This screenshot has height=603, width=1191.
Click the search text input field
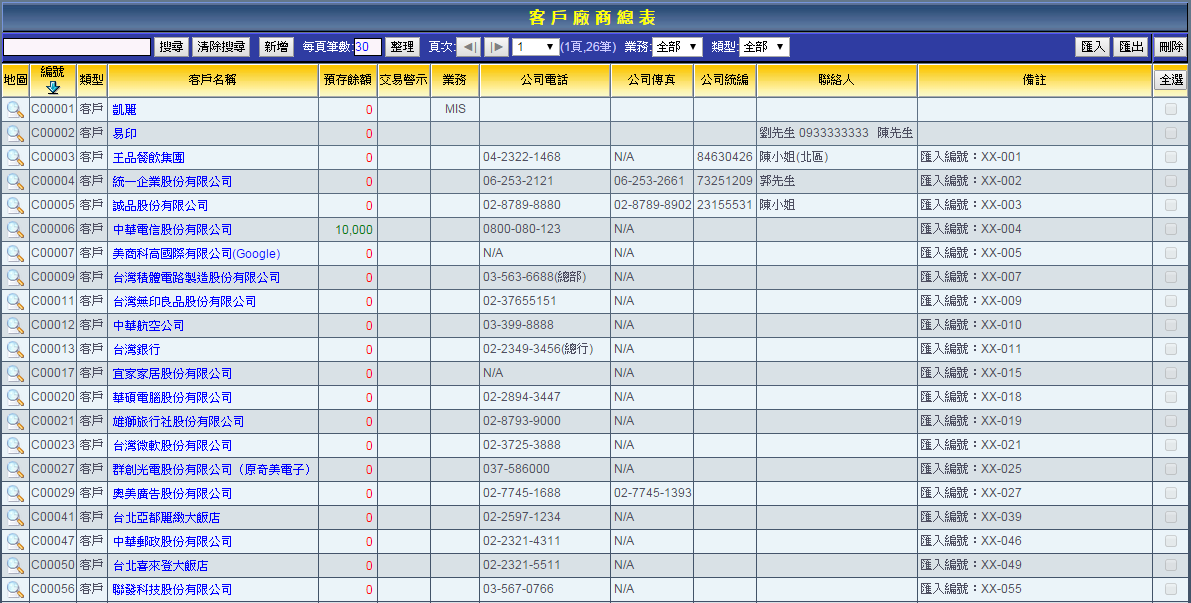[77, 47]
